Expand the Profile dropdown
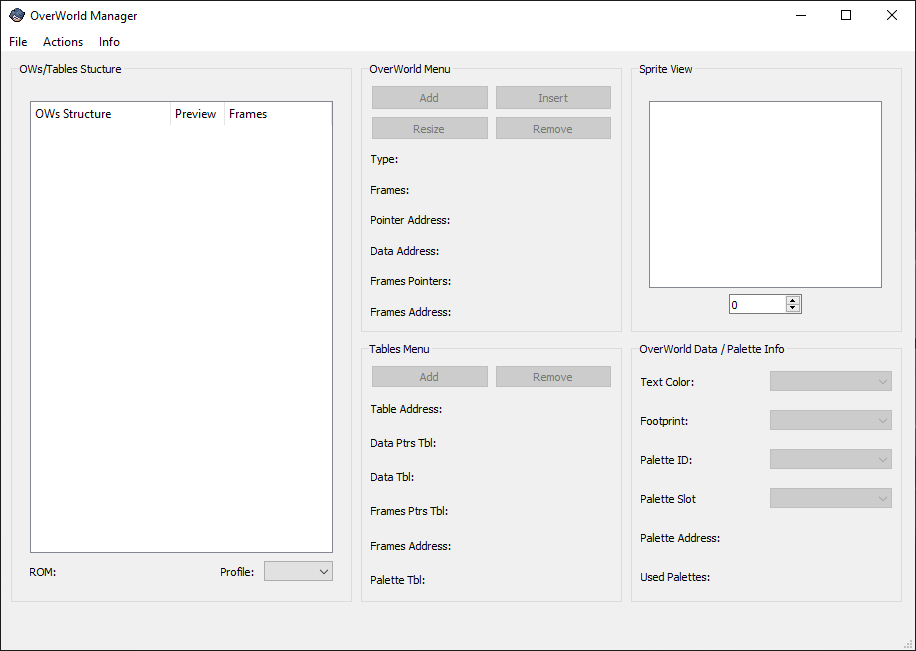The image size is (916, 651). 298,571
